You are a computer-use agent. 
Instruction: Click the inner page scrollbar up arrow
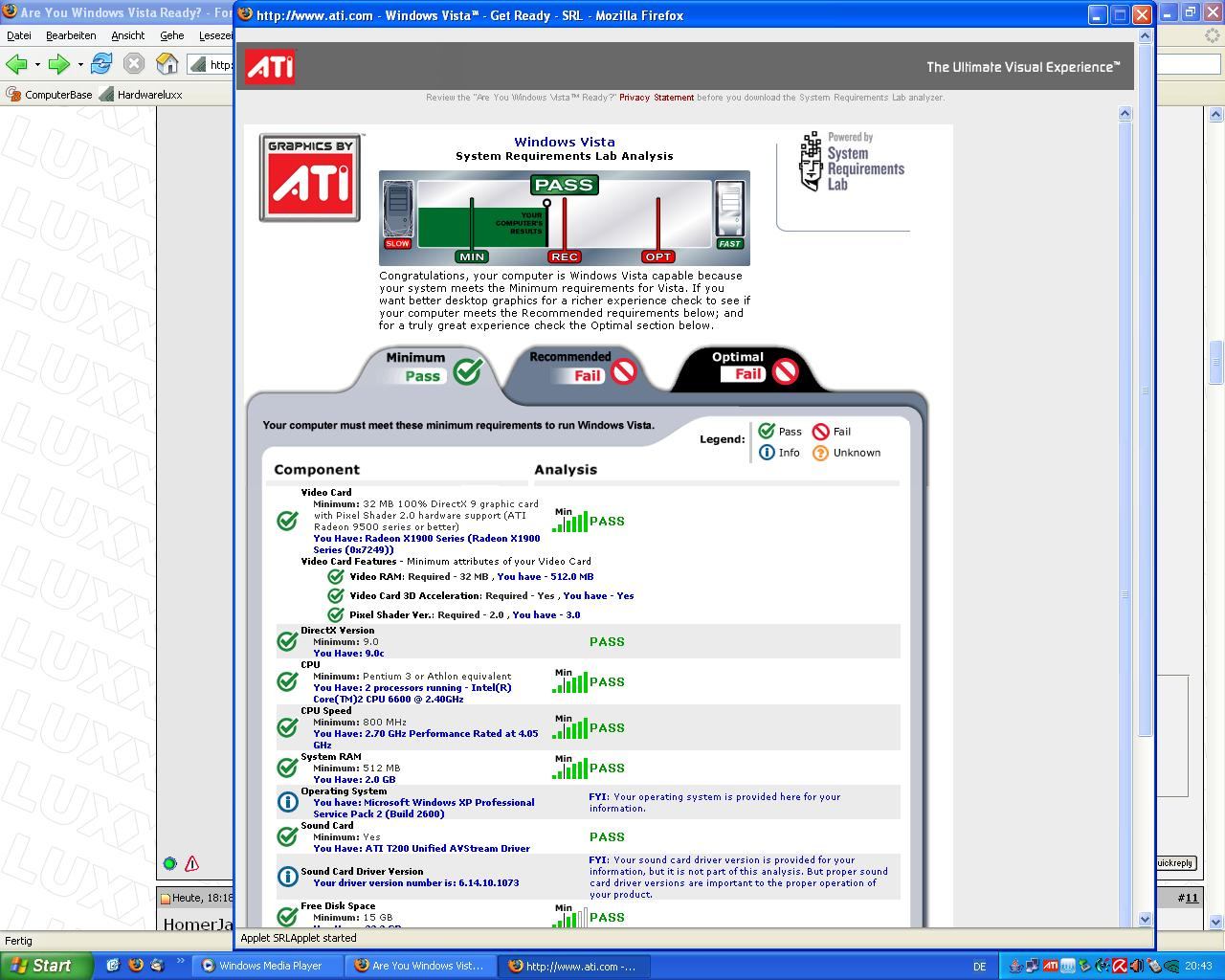(1125, 113)
